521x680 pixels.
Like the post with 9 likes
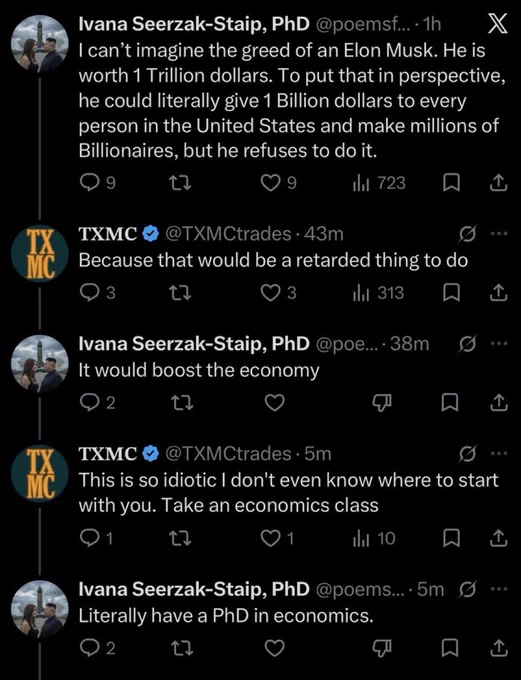click(279, 183)
